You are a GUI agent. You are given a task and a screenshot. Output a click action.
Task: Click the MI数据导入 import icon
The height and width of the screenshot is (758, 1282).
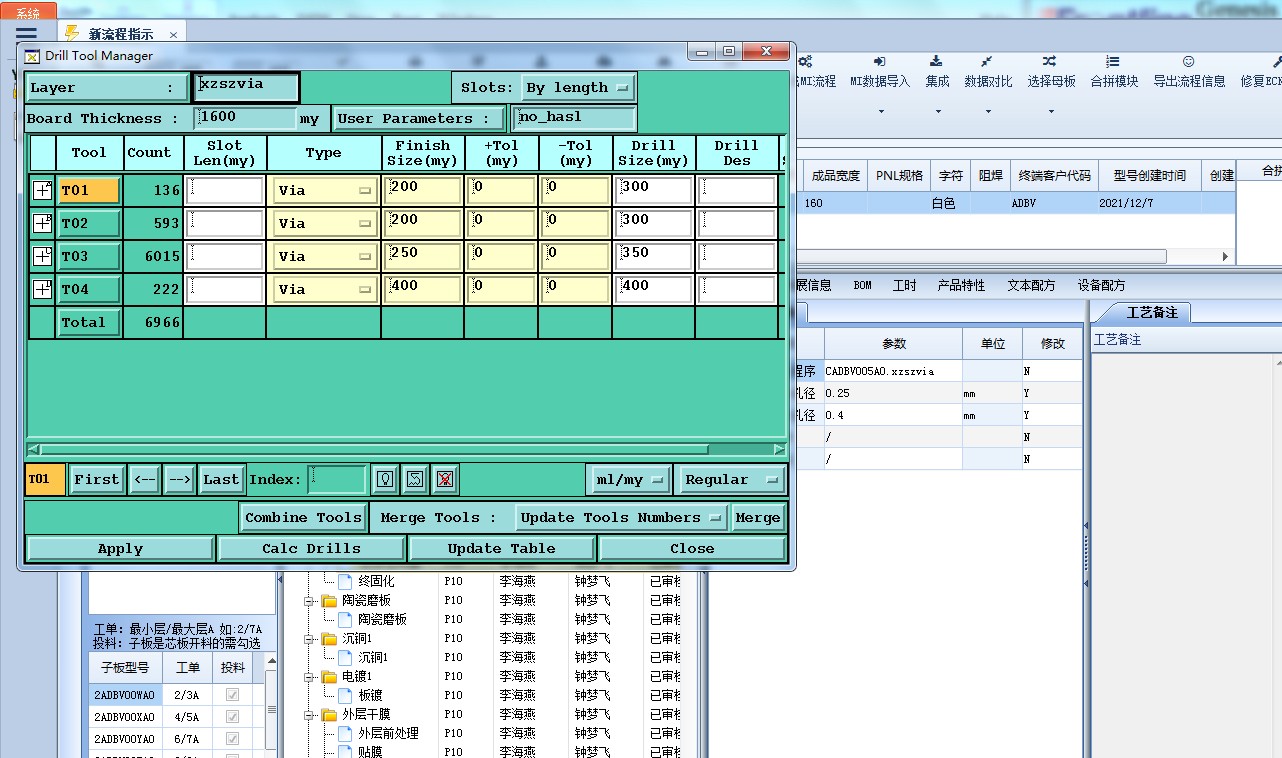[880, 61]
